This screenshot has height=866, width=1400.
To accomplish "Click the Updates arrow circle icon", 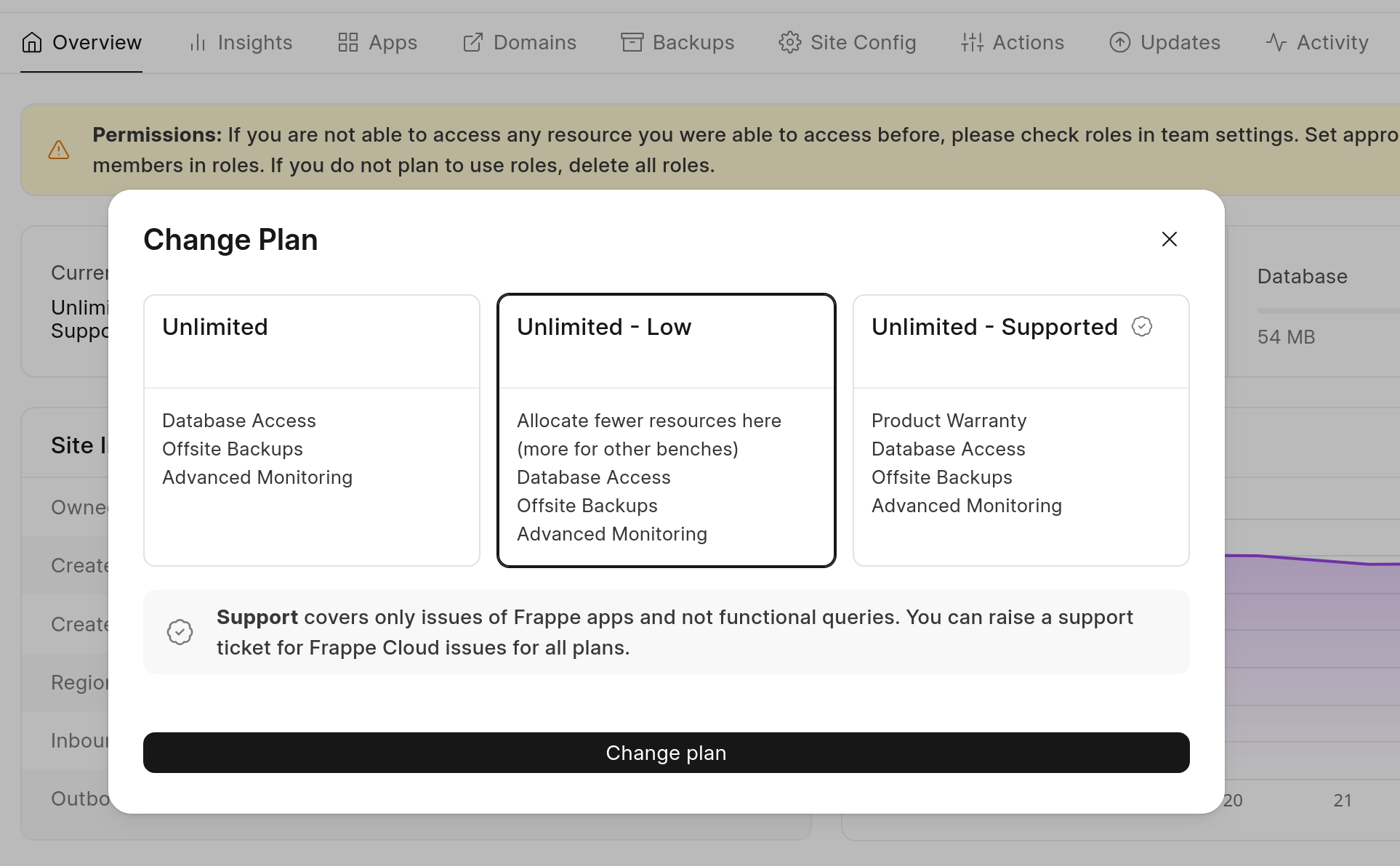I will tap(1120, 43).
